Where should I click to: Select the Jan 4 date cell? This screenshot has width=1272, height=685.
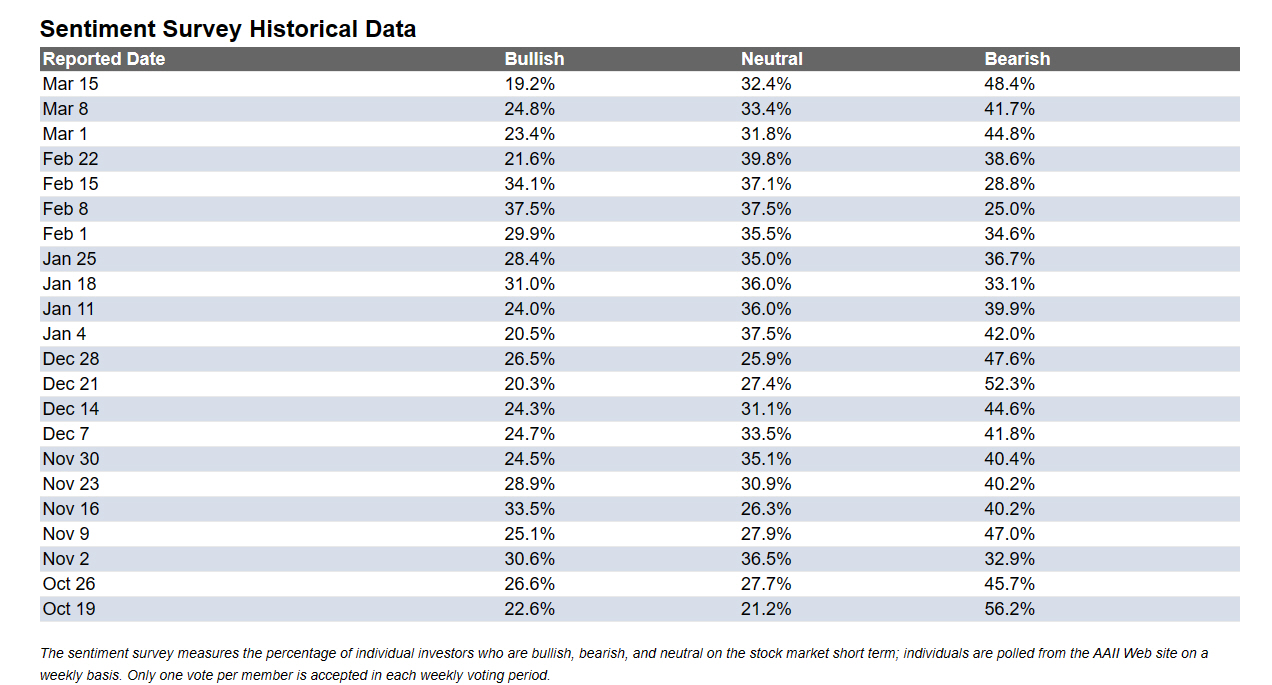click(x=64, y=334)
